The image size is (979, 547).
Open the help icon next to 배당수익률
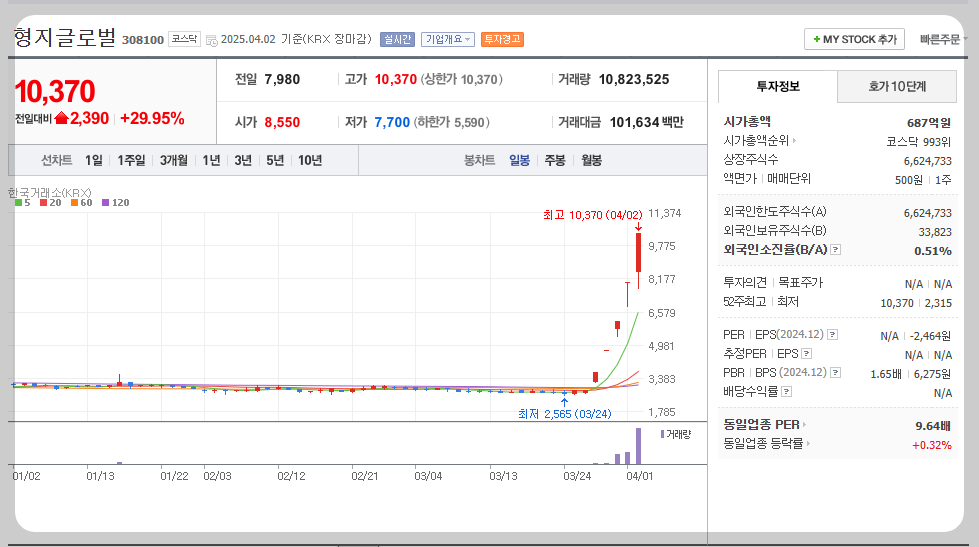(787, 392)
